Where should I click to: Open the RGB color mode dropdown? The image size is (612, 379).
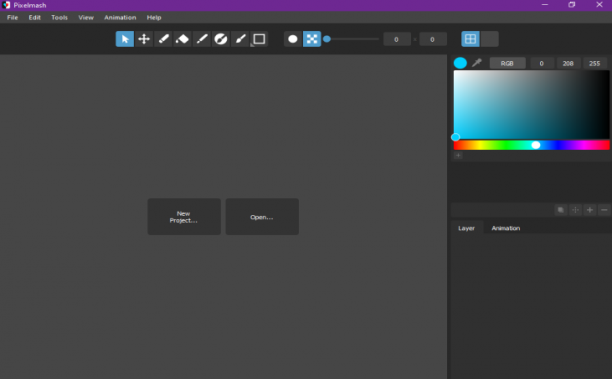pyautogui.click(x=507, y=63)
